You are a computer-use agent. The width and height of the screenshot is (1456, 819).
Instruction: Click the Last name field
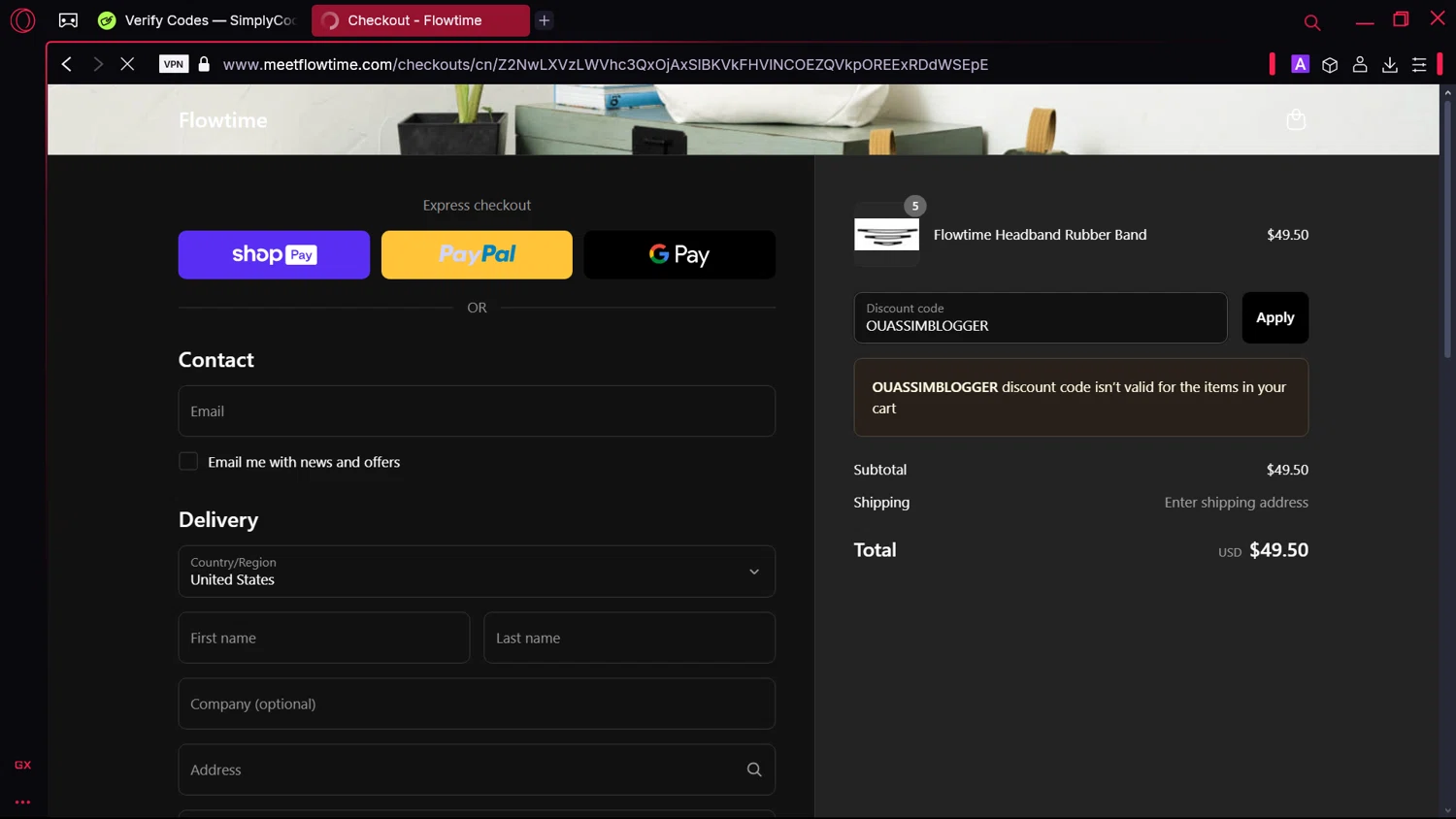629,638
